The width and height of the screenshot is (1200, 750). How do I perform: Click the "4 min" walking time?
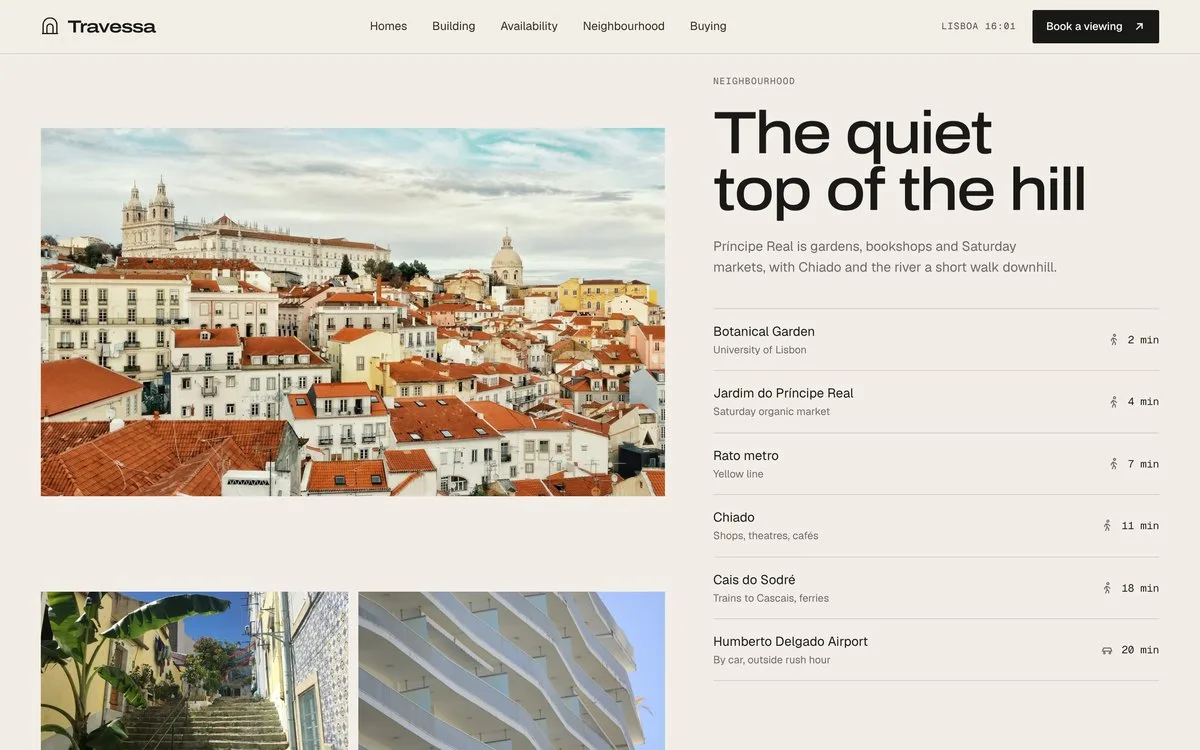tap(1143, 402)
